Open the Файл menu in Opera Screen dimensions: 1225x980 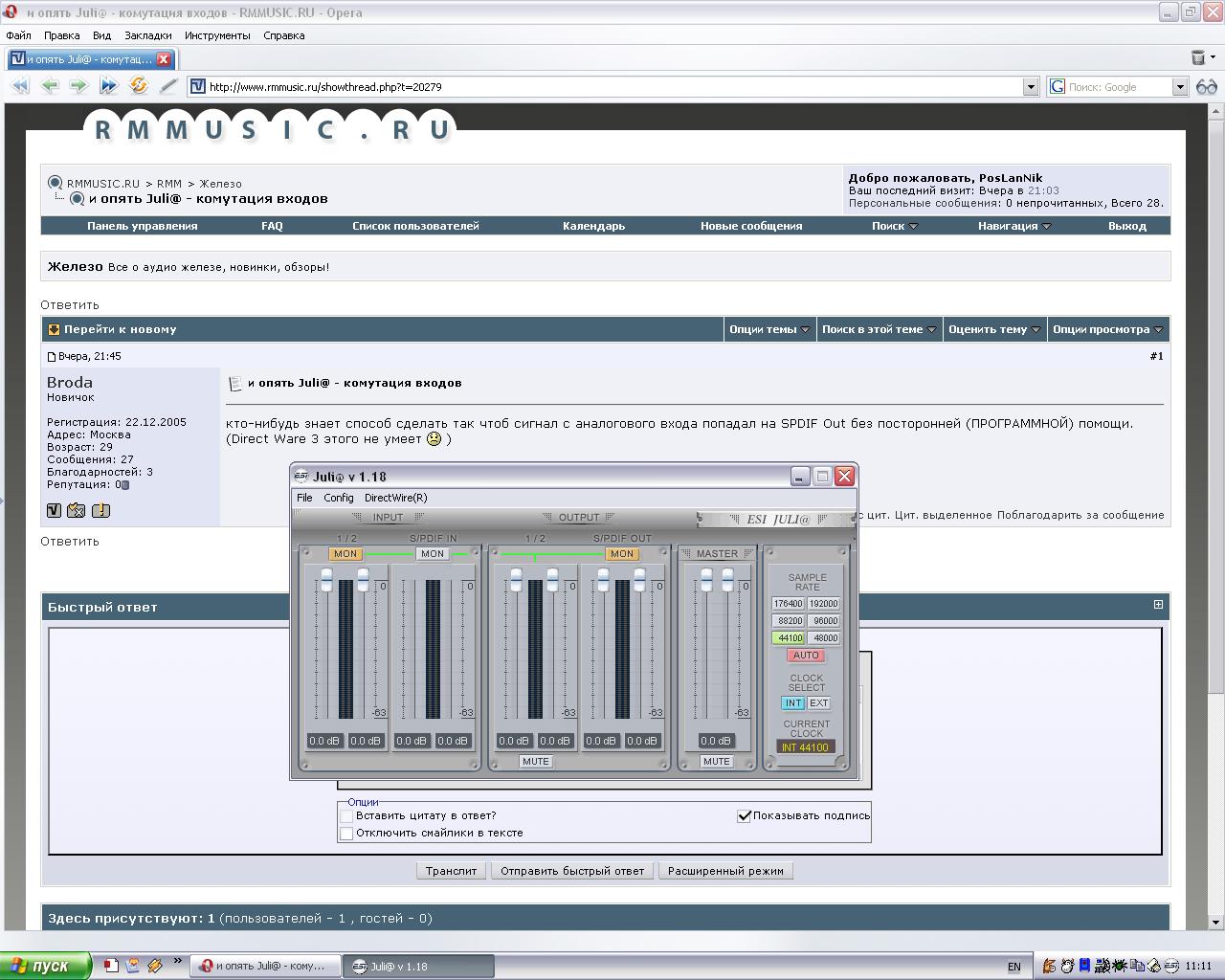click(18, 35)
